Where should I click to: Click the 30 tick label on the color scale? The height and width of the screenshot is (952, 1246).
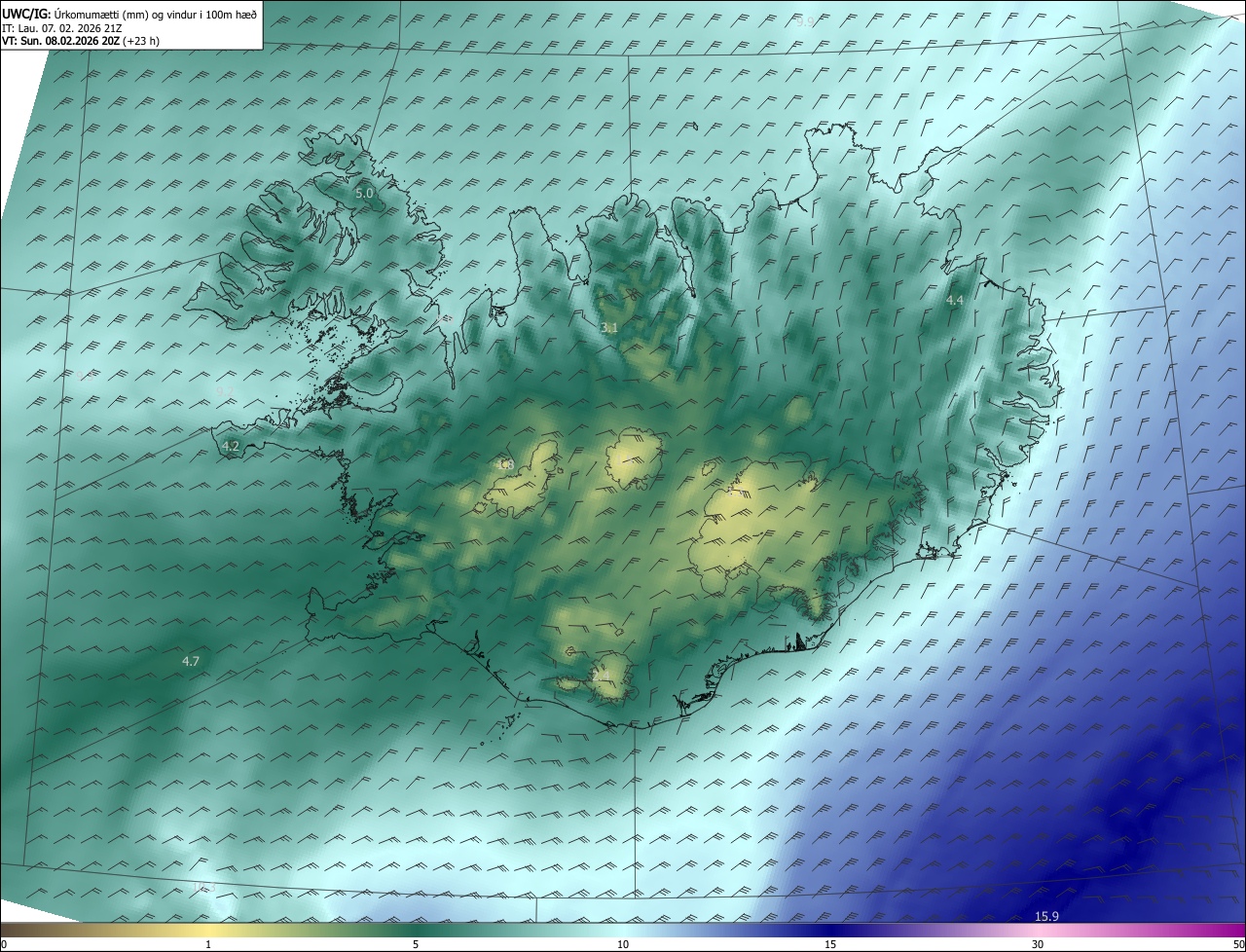pyautogui.click(x=1038, y=944)
